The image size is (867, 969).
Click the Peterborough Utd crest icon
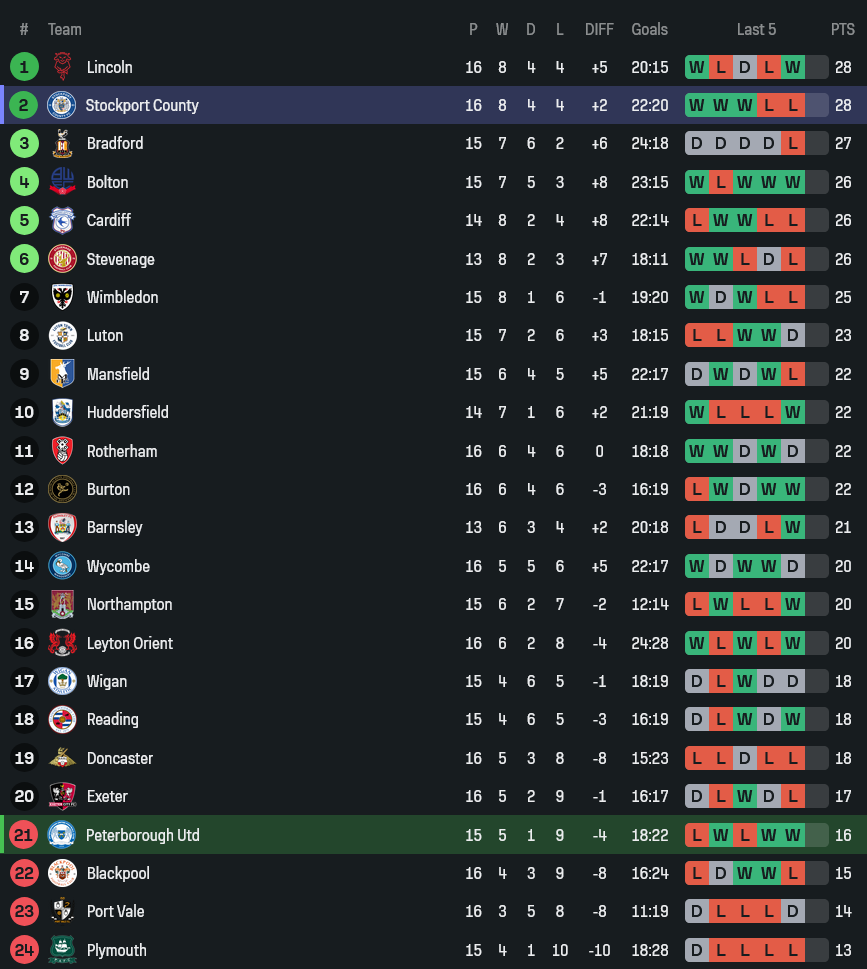(x=62, y=835)
